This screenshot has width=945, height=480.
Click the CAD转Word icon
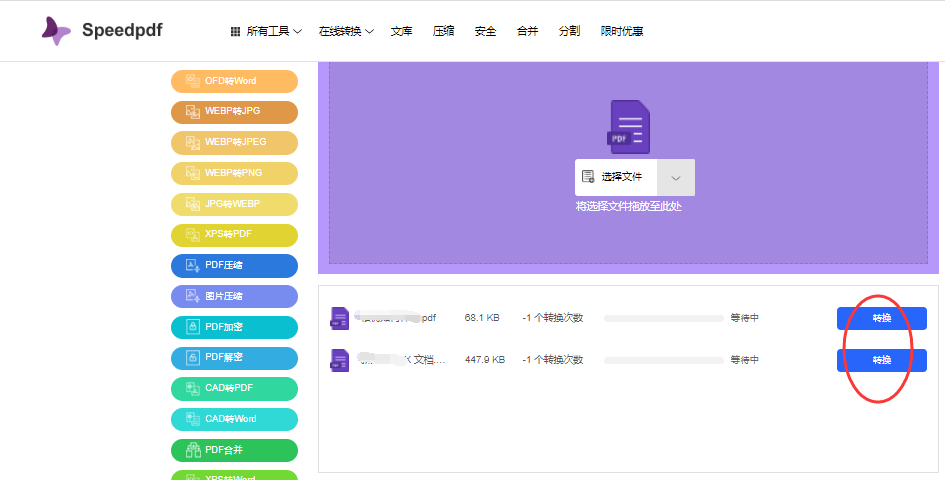point(192,419)
